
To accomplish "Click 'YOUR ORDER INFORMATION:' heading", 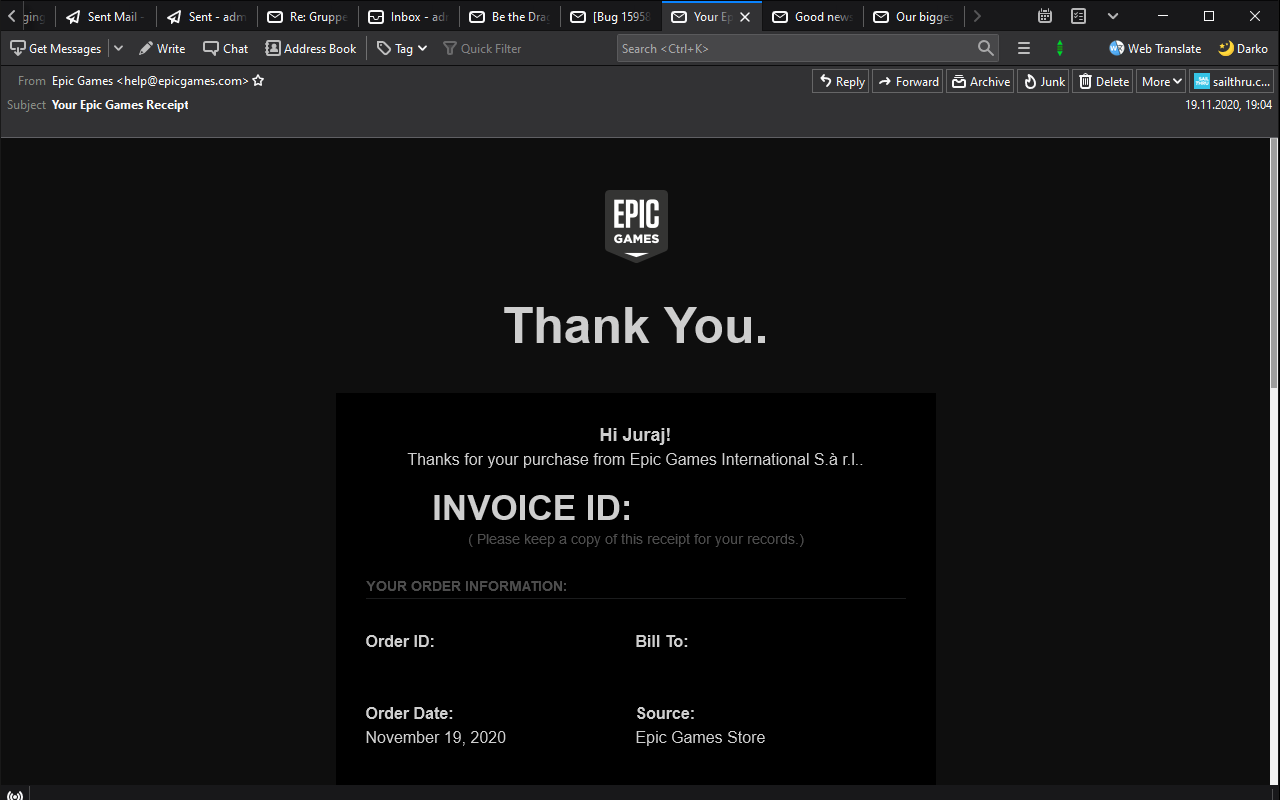I will click(x=467, y=586).
